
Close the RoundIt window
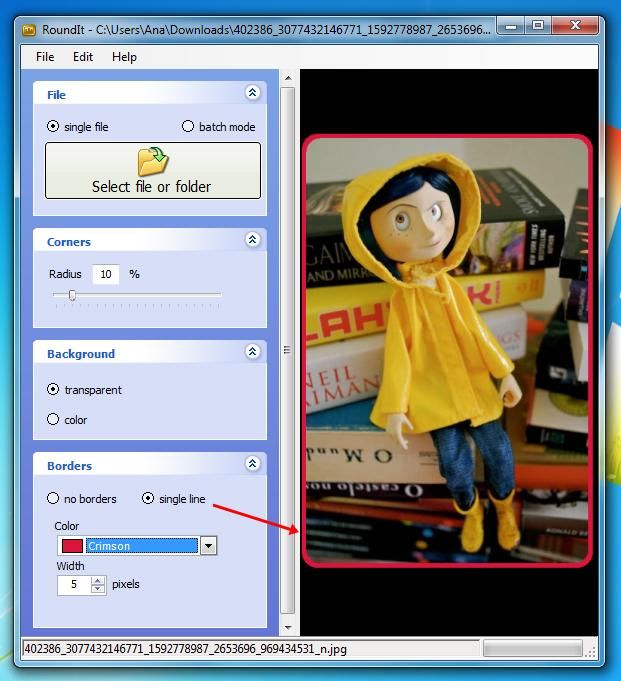tap(575, 26)
